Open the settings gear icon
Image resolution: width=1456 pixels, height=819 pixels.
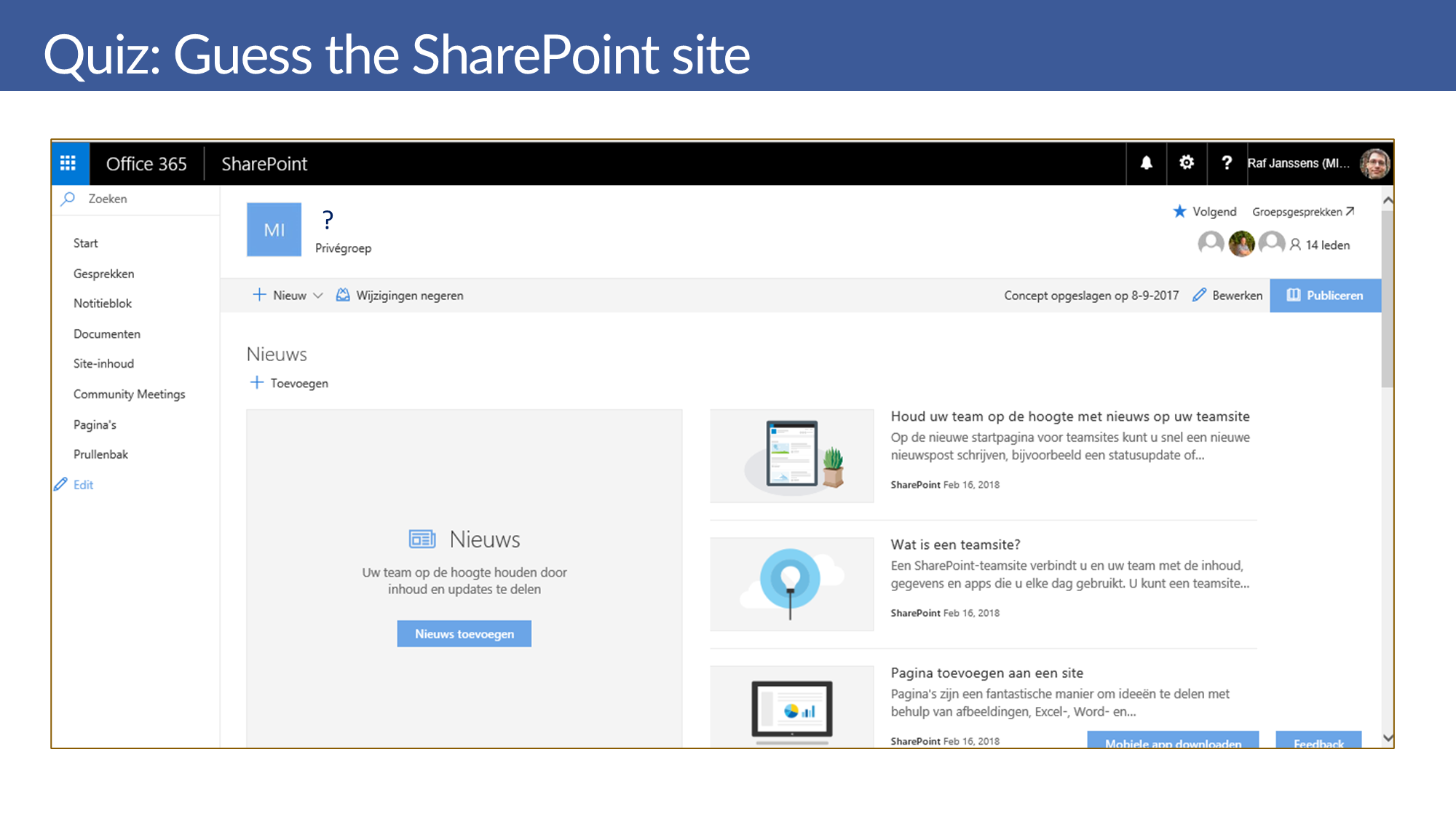pyautogui.click(x=1187, y=163)
